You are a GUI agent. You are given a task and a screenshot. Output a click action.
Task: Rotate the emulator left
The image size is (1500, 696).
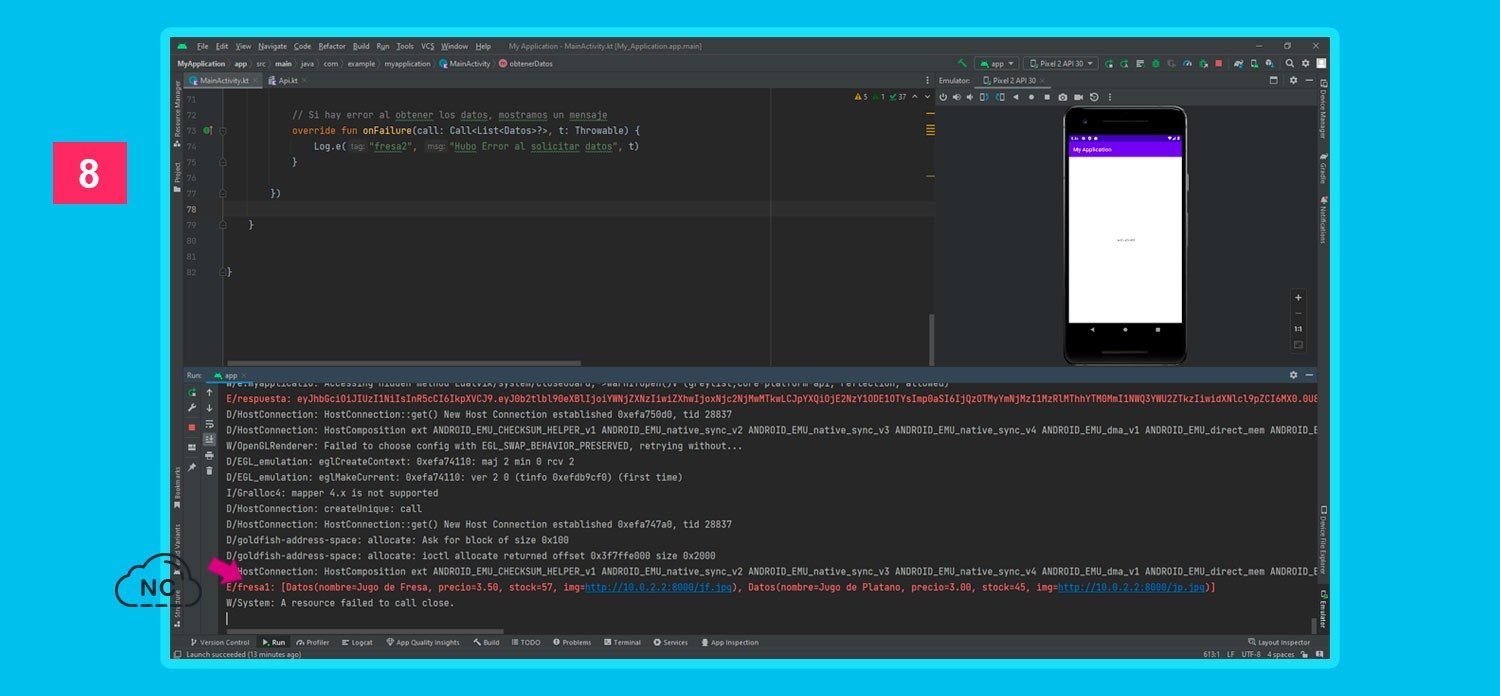(984, 97)
